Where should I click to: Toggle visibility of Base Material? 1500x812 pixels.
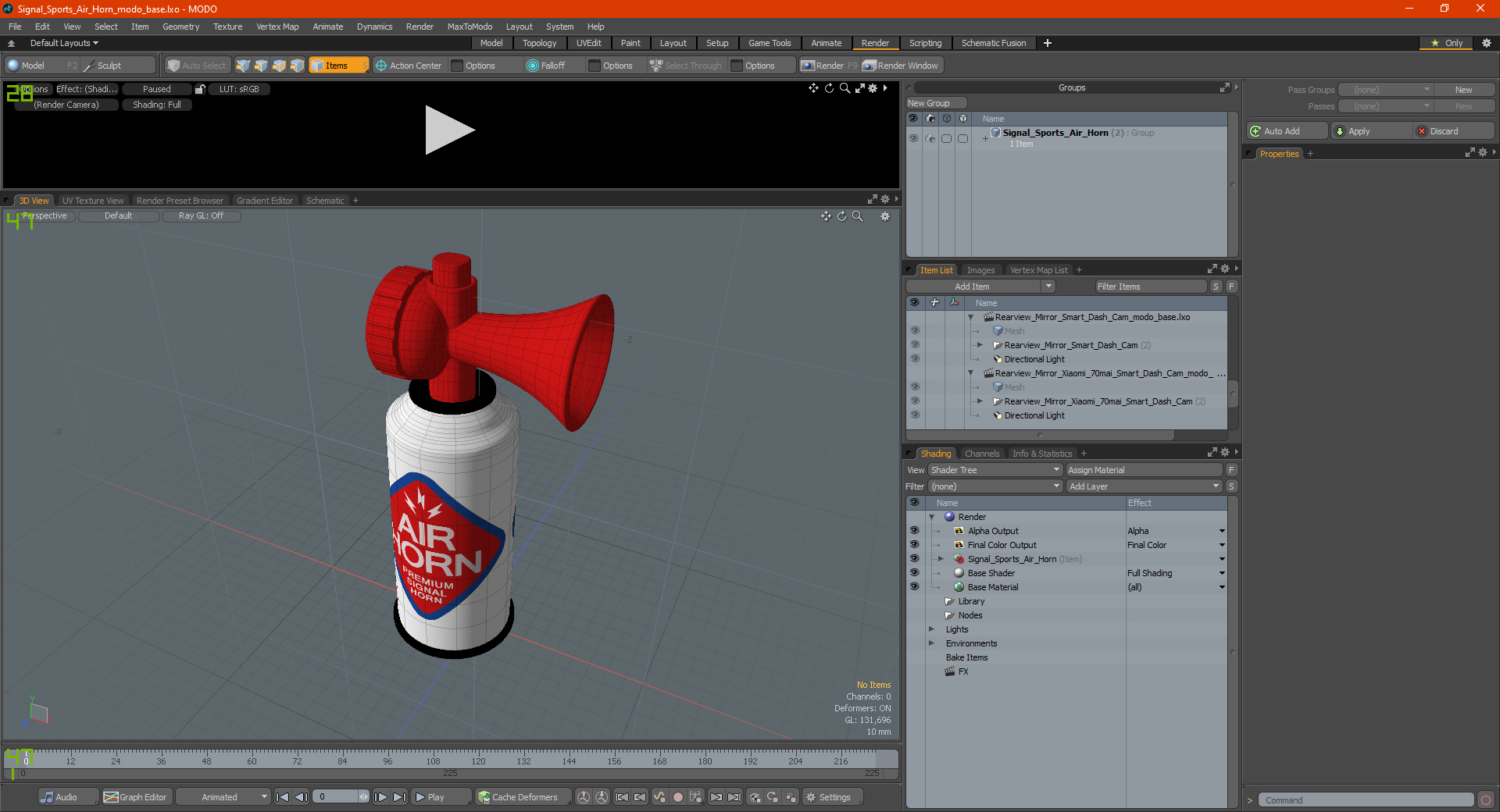tap(914, 587)
